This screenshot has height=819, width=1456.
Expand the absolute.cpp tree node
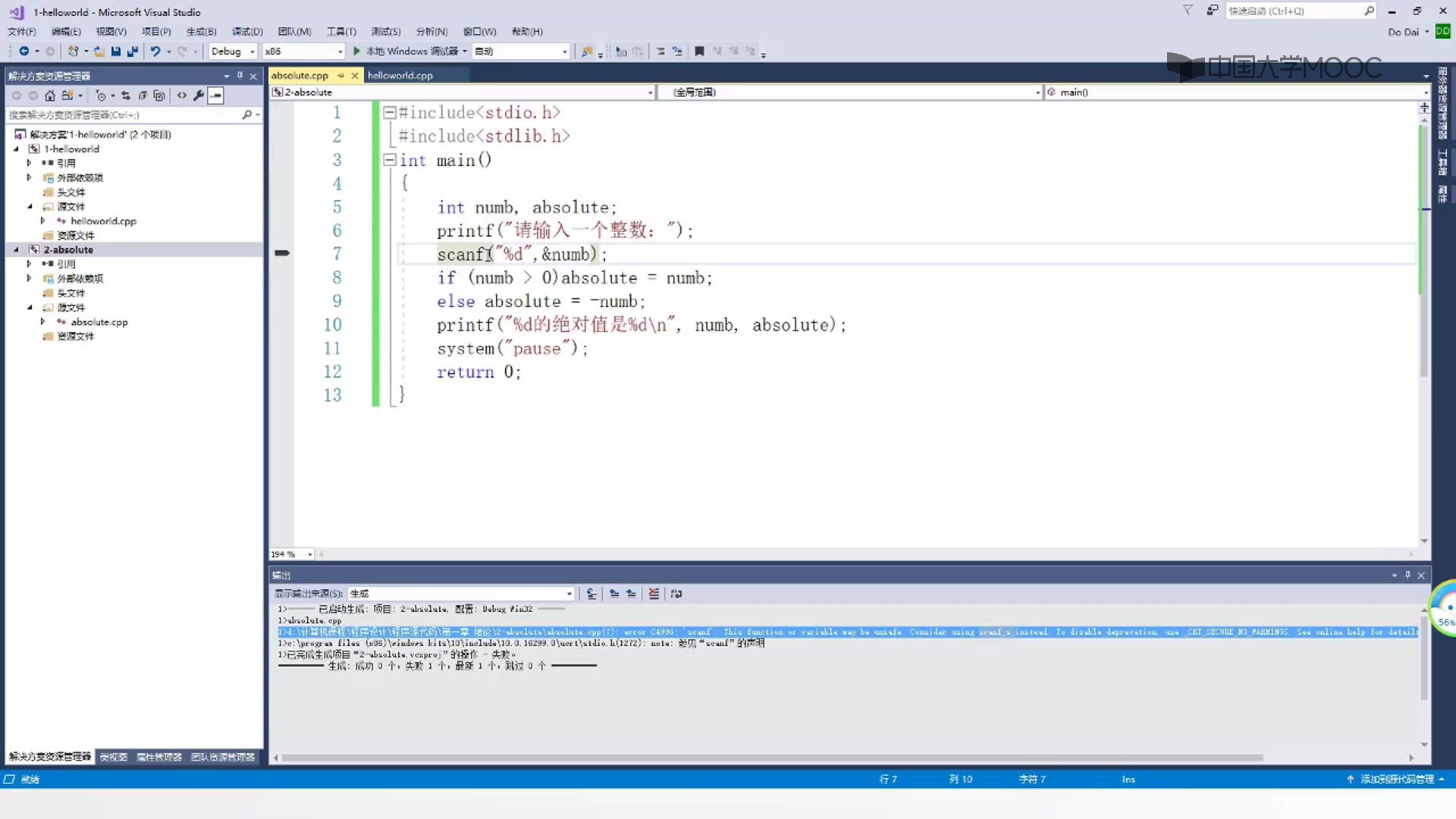point(42,322)
